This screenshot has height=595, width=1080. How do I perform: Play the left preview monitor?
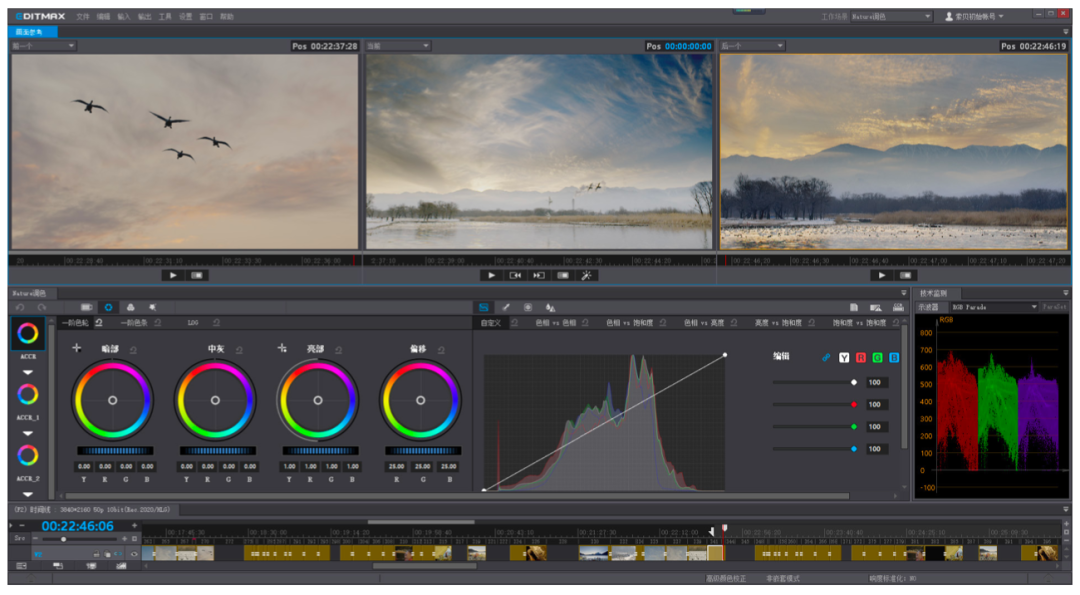click(173, 275)
